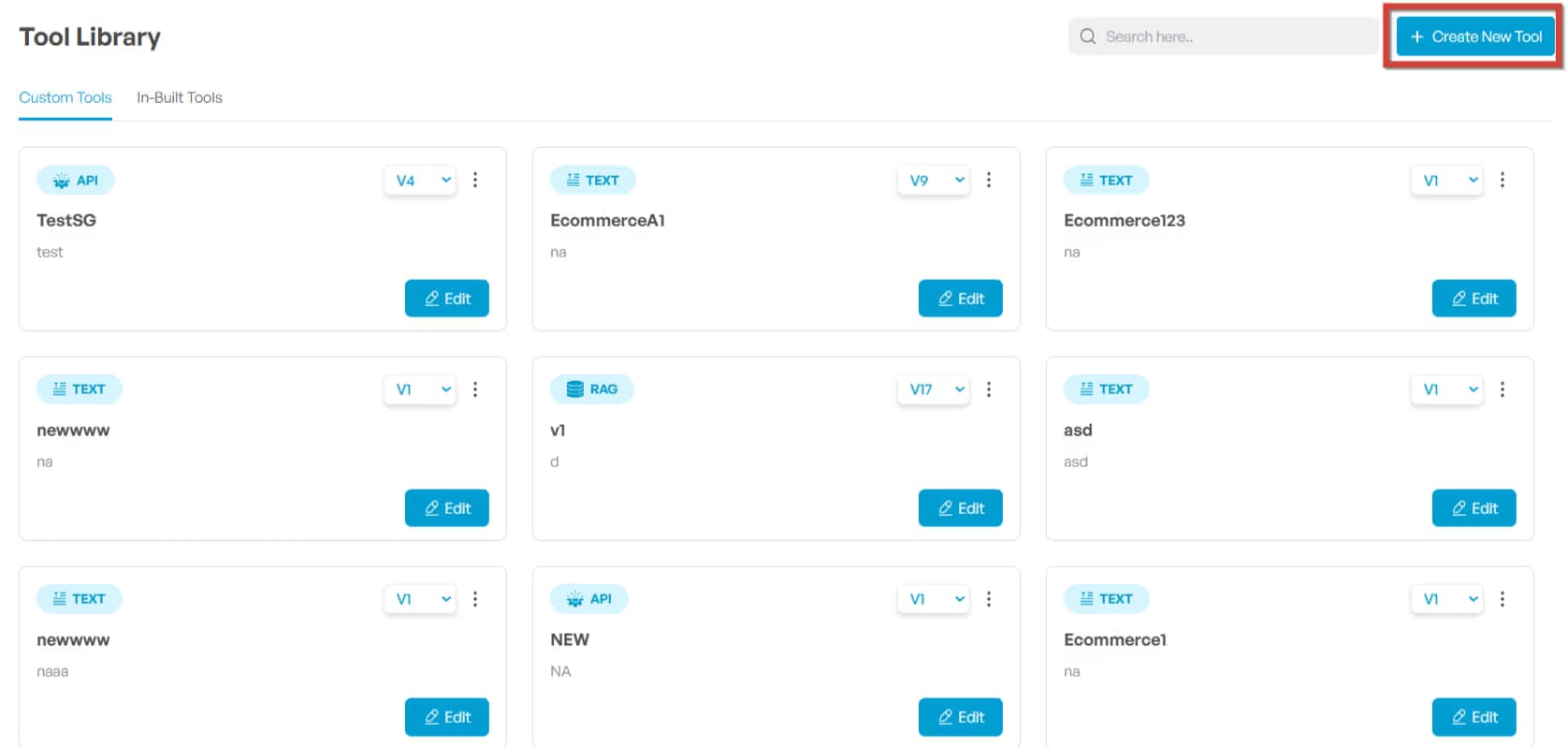Click the Create New Tool button

coord(1475,36)
